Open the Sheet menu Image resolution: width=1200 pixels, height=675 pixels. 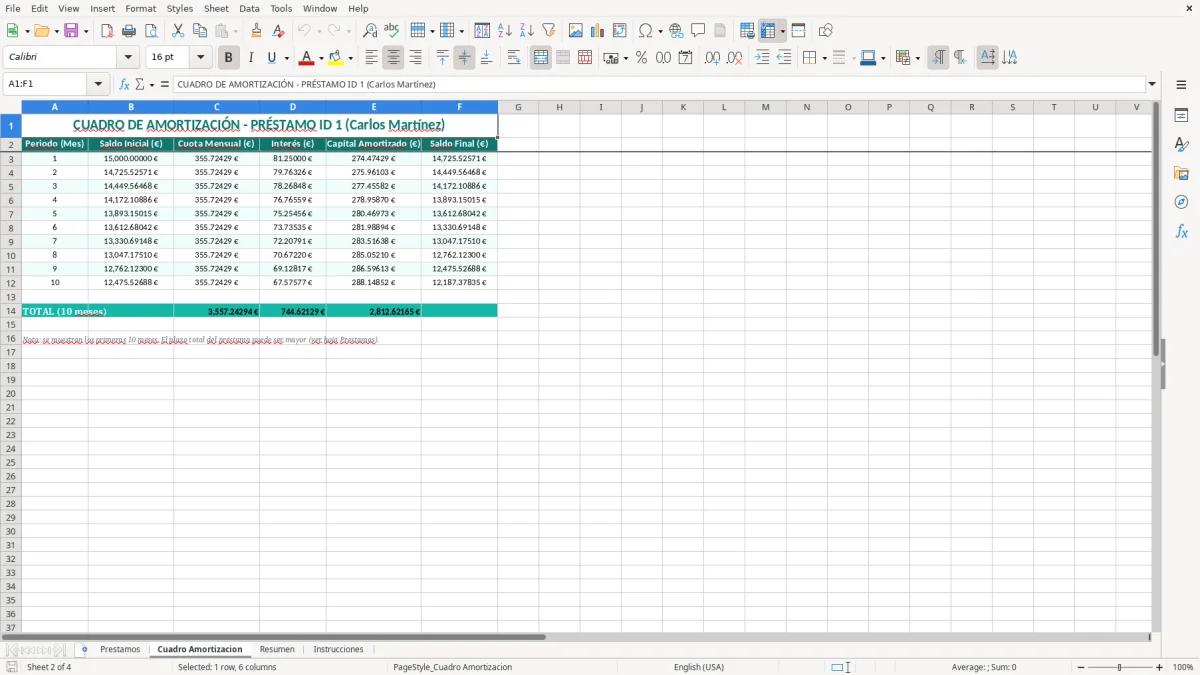click(216, 8)
